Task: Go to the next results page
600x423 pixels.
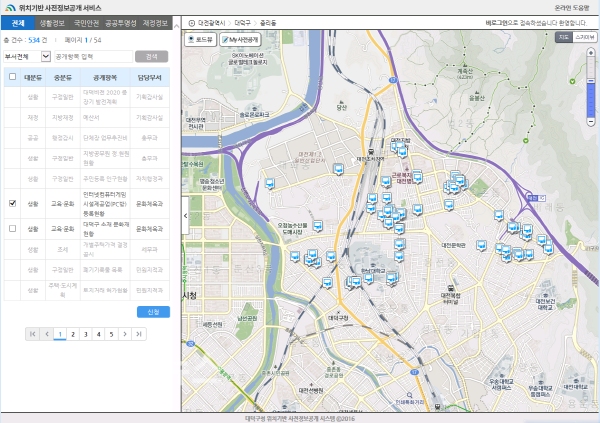Action: (125, 334)
